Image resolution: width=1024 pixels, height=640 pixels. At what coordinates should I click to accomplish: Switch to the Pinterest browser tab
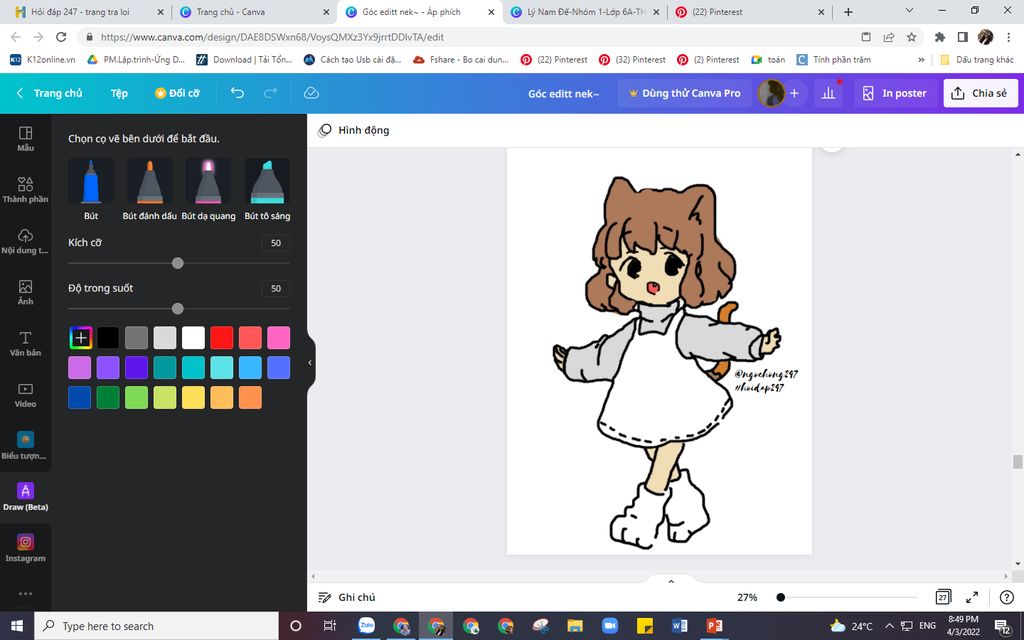[750, 12]
